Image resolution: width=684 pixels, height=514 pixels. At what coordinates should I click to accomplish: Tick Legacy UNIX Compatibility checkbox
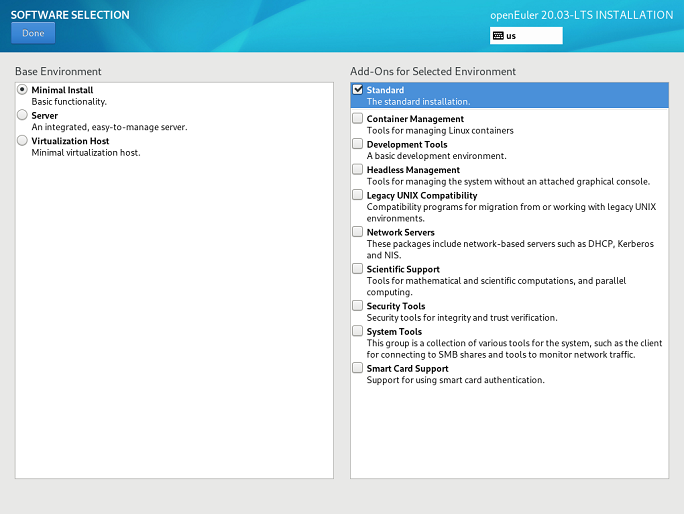click(x=358, y=195)
